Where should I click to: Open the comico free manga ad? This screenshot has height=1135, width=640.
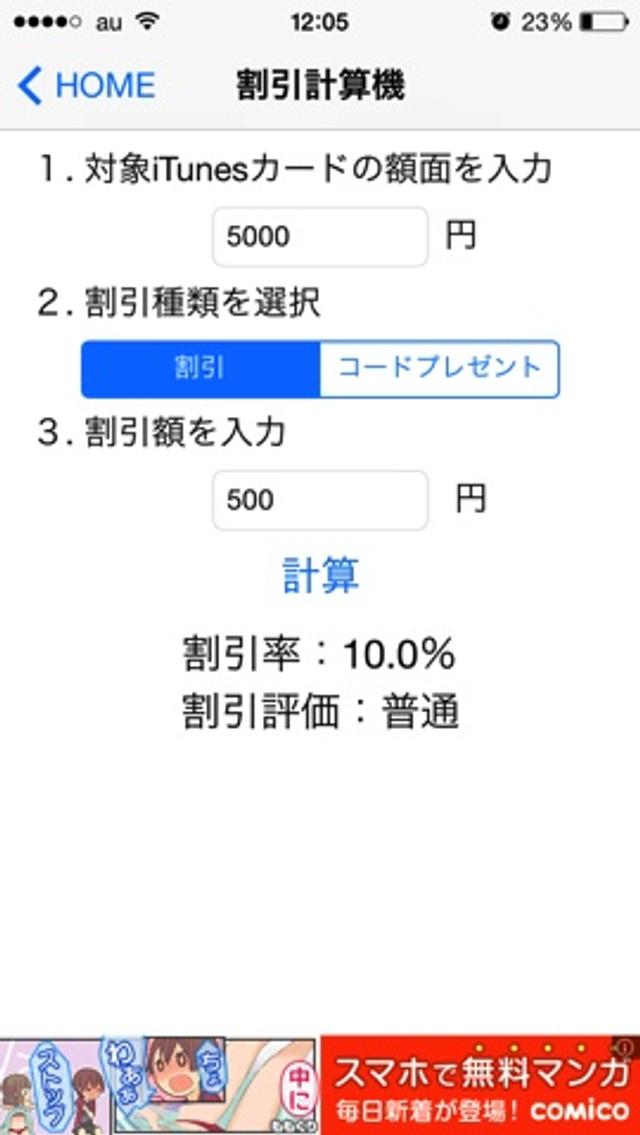(x=480, y=1085)
